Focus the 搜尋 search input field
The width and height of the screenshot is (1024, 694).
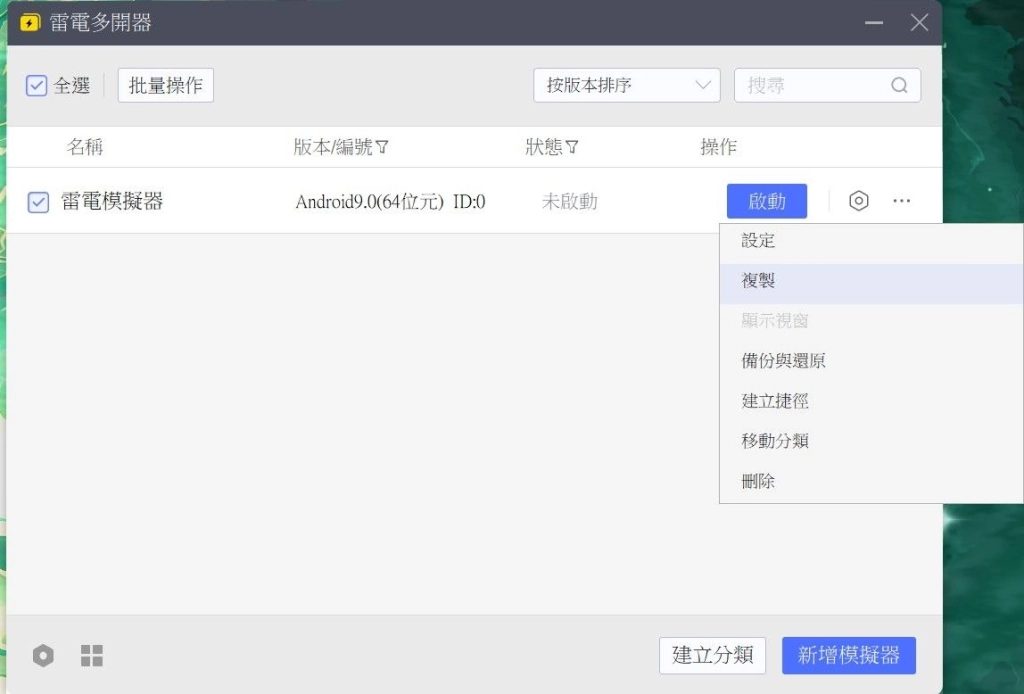[810, 85]
